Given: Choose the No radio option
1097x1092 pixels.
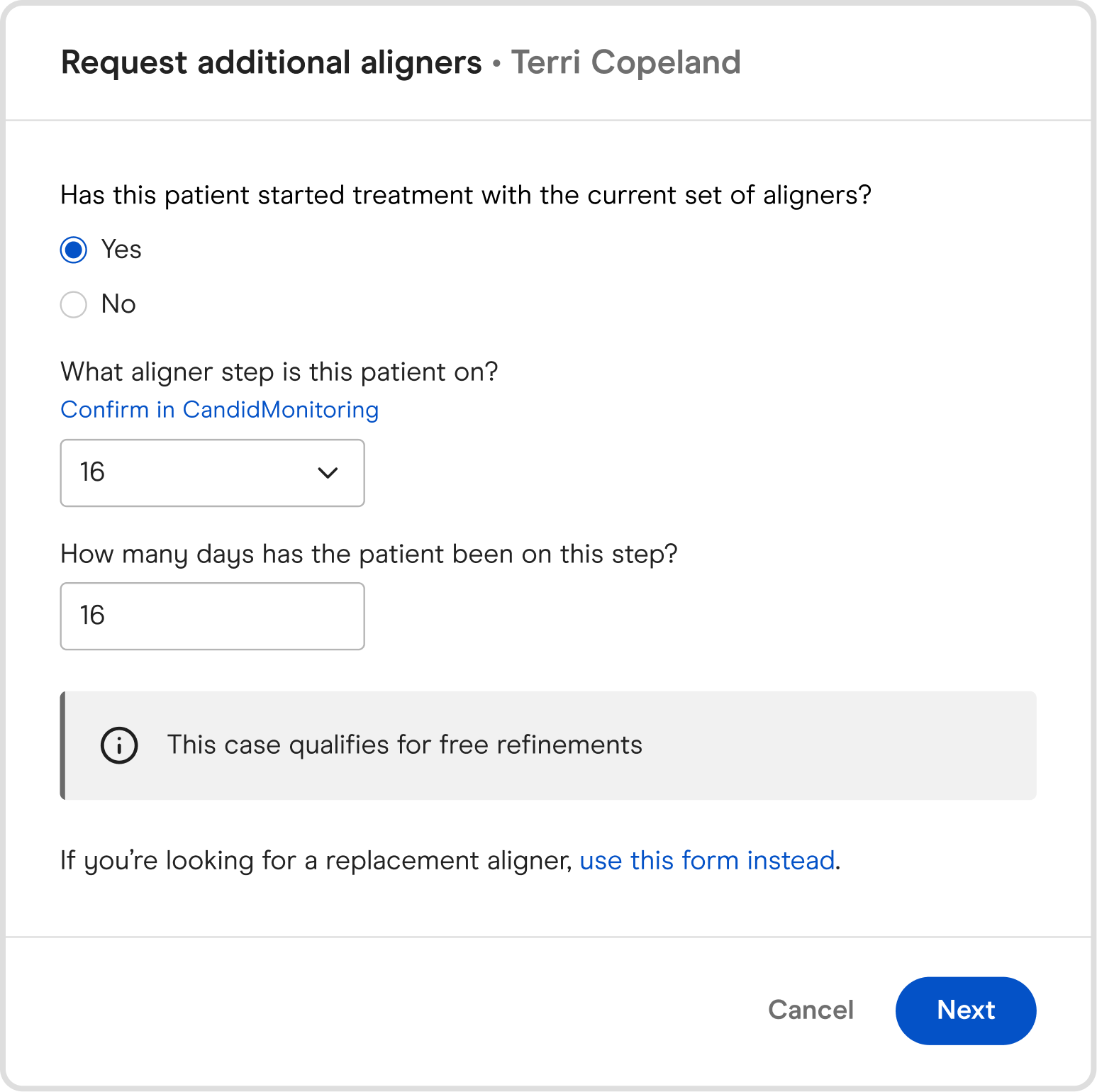Looking at the screenshot, I should (x=74, y=305).
